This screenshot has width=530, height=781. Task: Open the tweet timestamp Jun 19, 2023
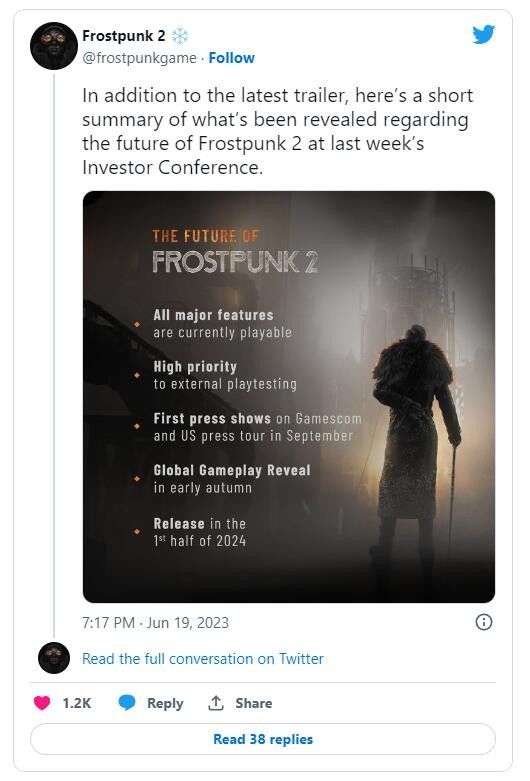(155, 623)
